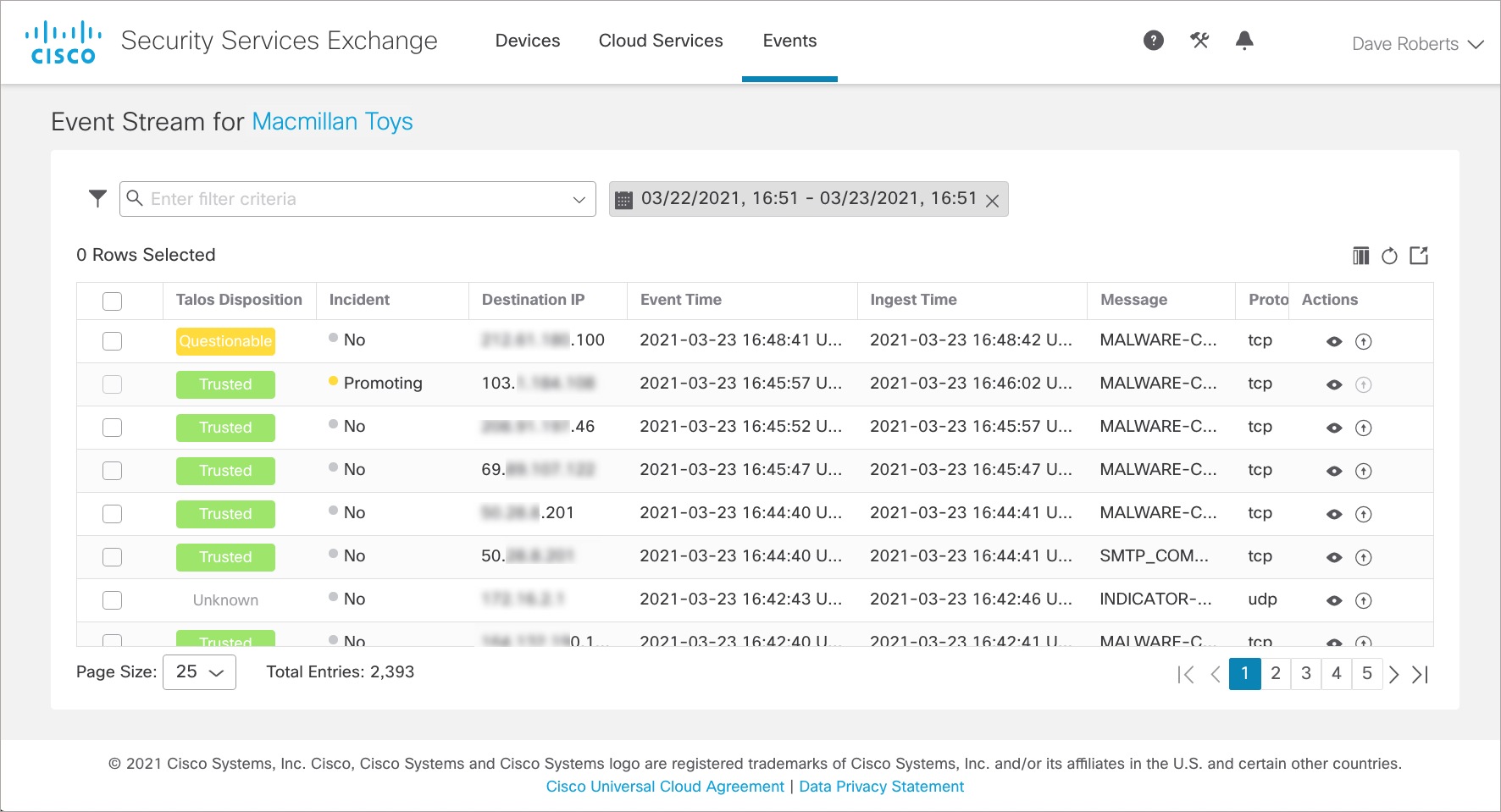This screenshot has width=1501, height=812.
Task: Check the checkbox for SMTP_COM row
Action: pos(112,557)
